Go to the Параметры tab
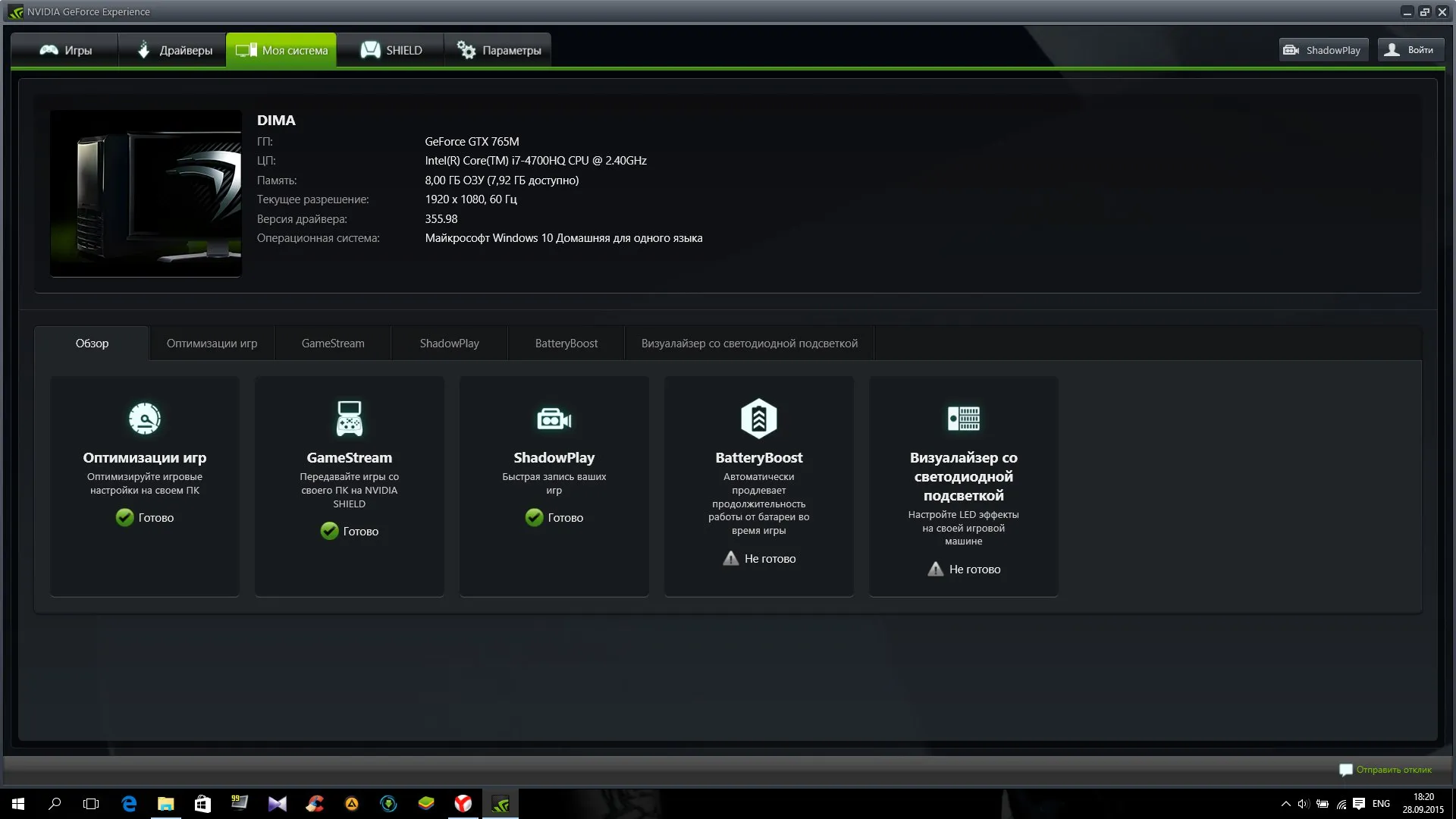1456x819 pixels. click(498, 50)
